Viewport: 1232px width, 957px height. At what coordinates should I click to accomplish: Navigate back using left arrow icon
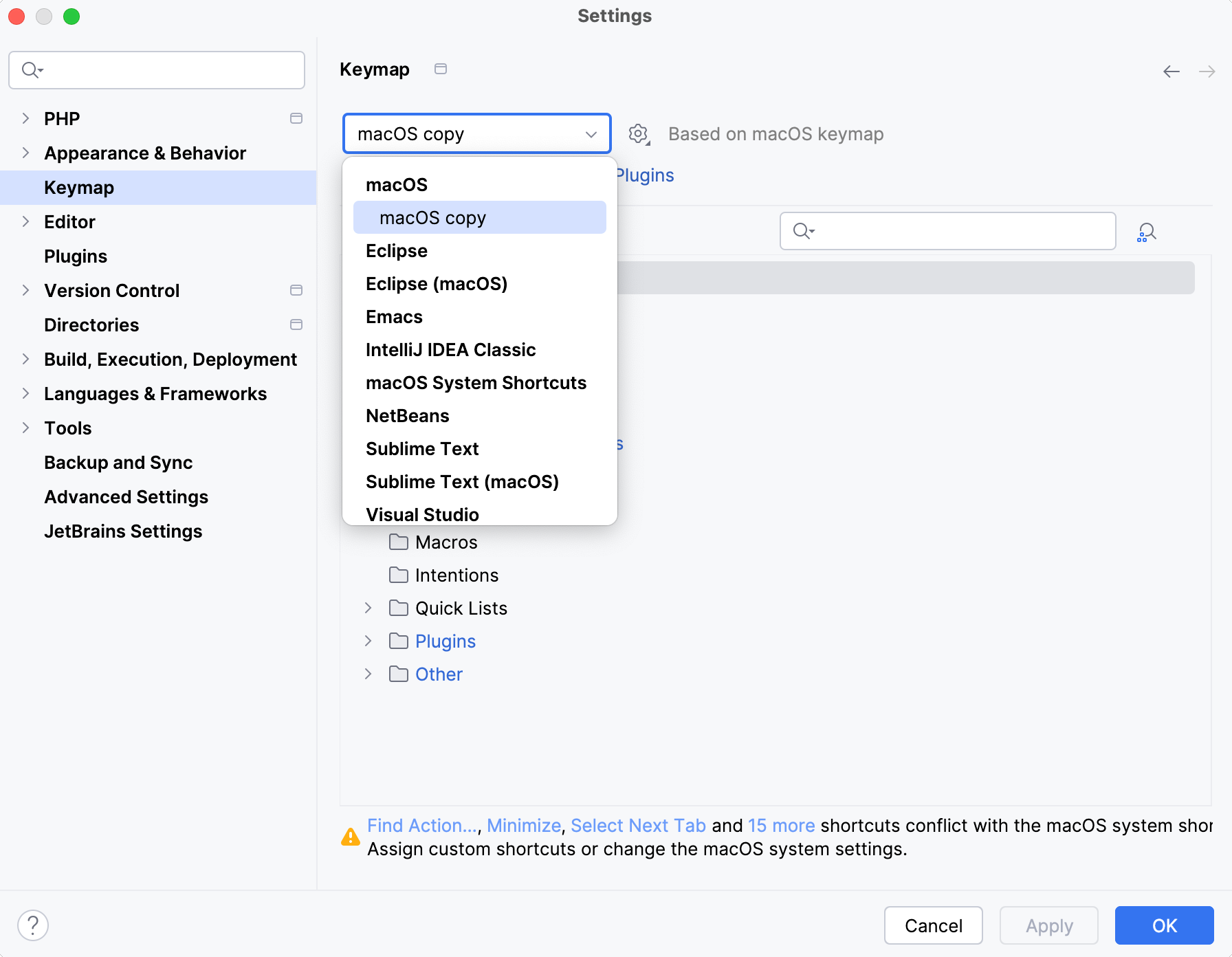coord(1171,71)
